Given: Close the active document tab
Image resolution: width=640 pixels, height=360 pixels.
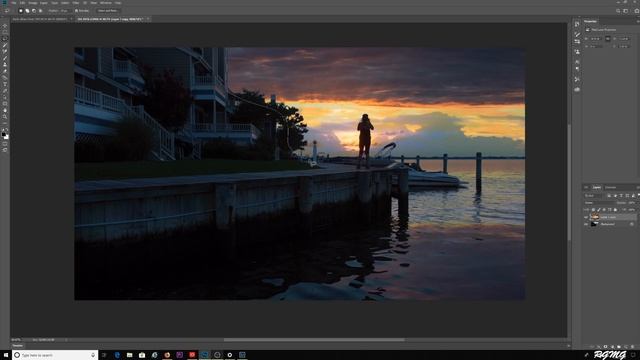Looking at the screenshot, I should pos(148,19).
